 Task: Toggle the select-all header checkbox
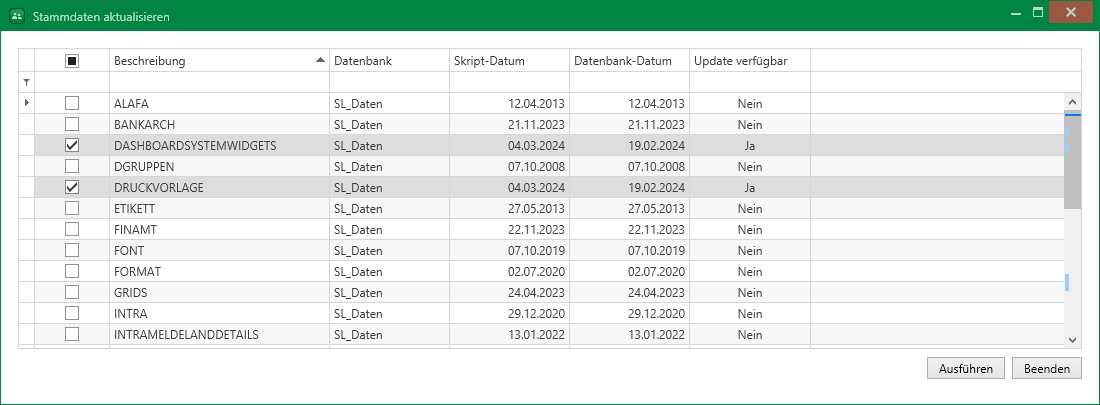pos(72,61)
